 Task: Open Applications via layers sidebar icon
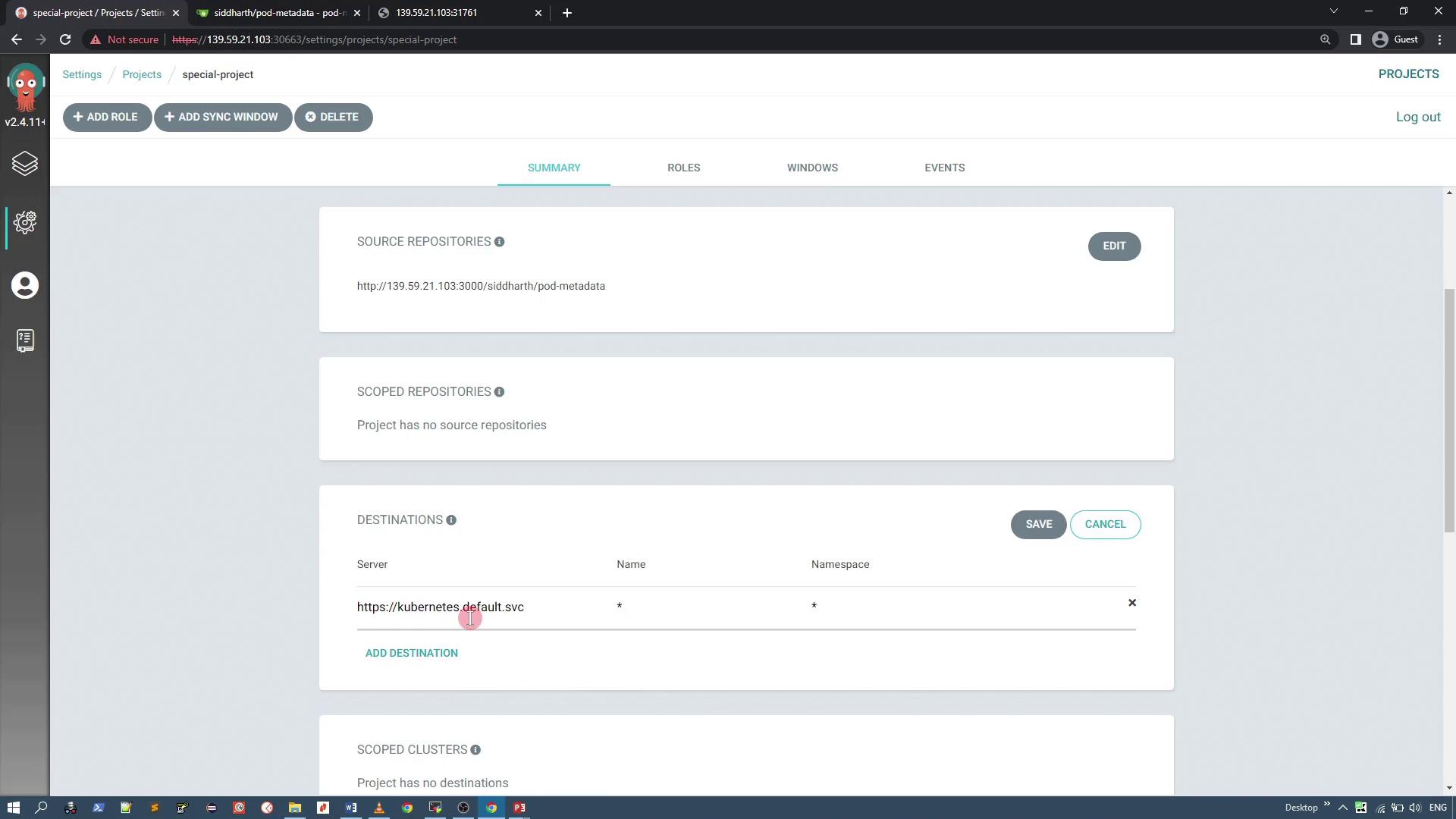pyautogui.click(x=25, y=164)
